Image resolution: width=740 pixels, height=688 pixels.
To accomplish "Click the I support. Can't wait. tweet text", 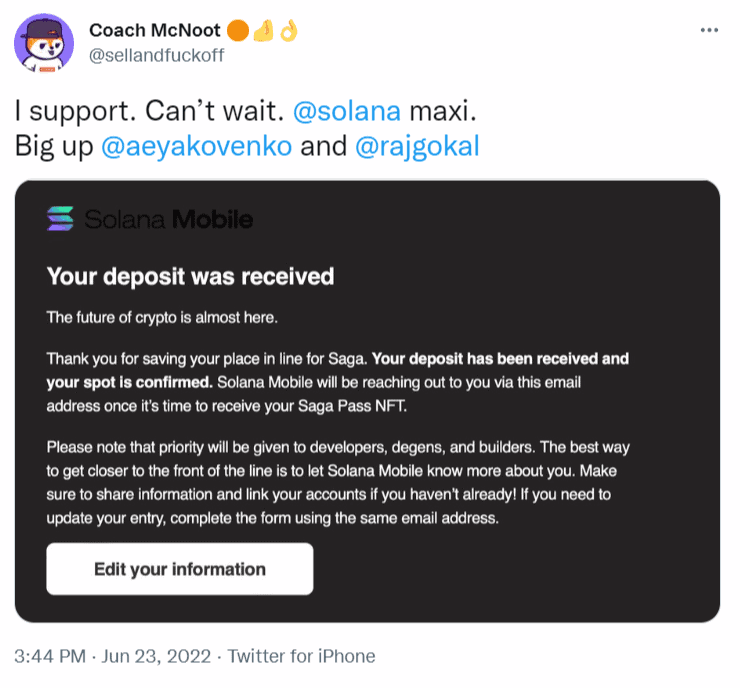I will (149, 111).
